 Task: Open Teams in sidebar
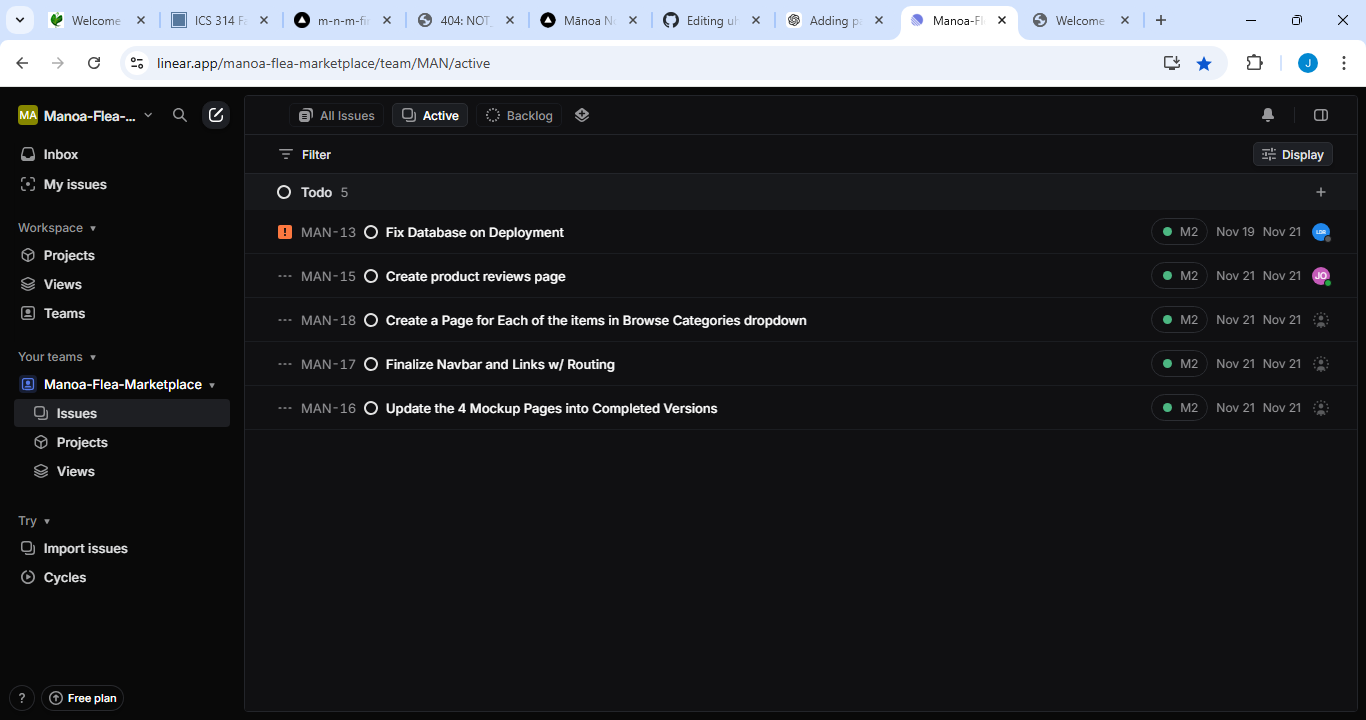pyautogui.click(x=122, y=313)
